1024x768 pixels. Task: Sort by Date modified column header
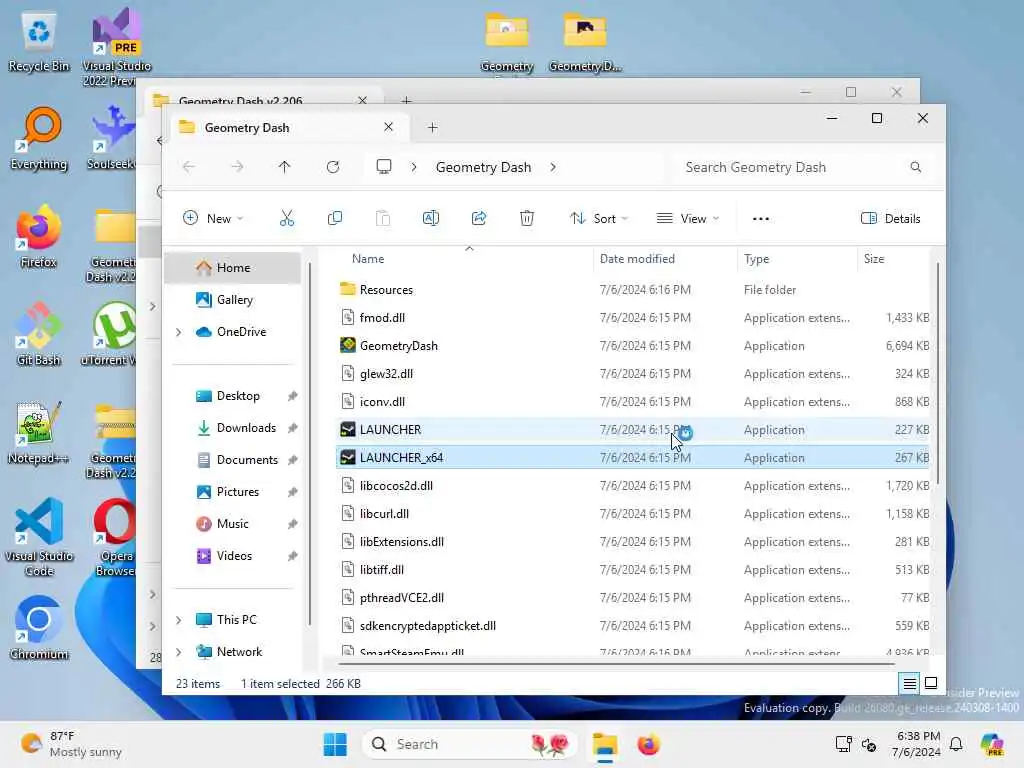pos(637,259)
